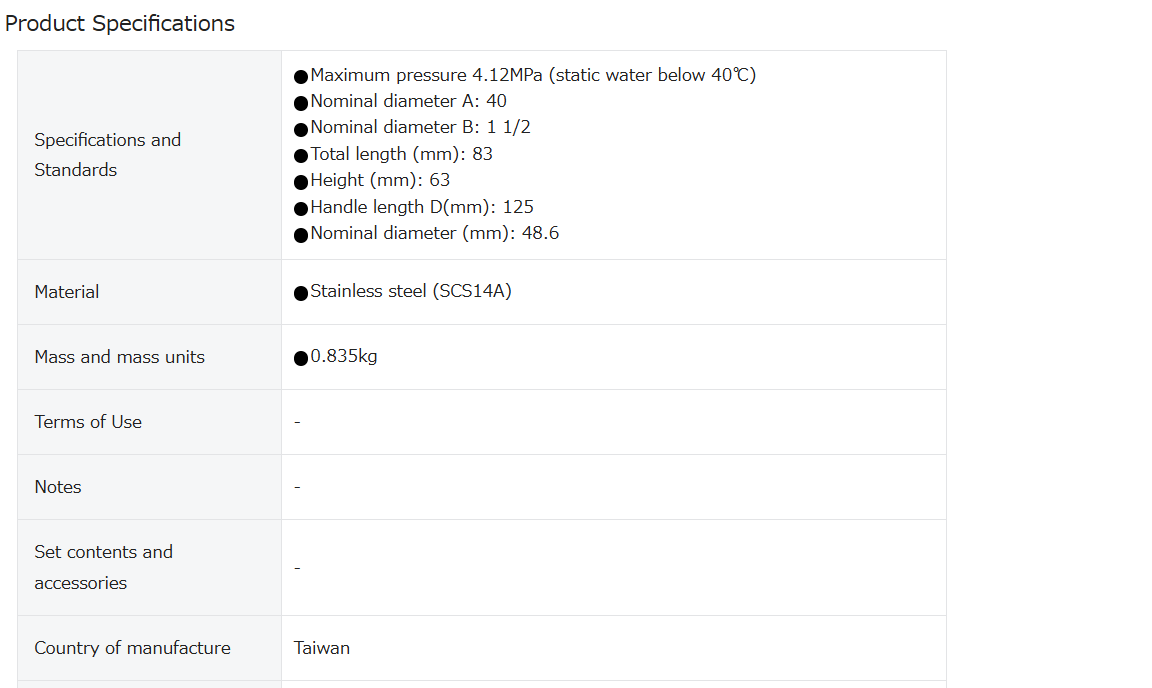The image size is (1152, 688).
Task: Select the Stainless steel (SCS14A) value
Action: click(411, 292)
